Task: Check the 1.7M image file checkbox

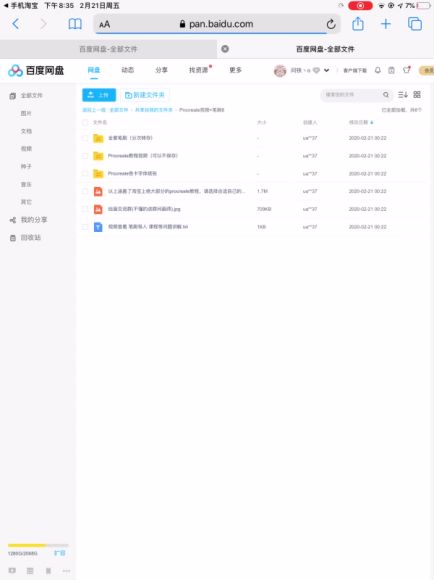Action: click(x=85, y=191)
